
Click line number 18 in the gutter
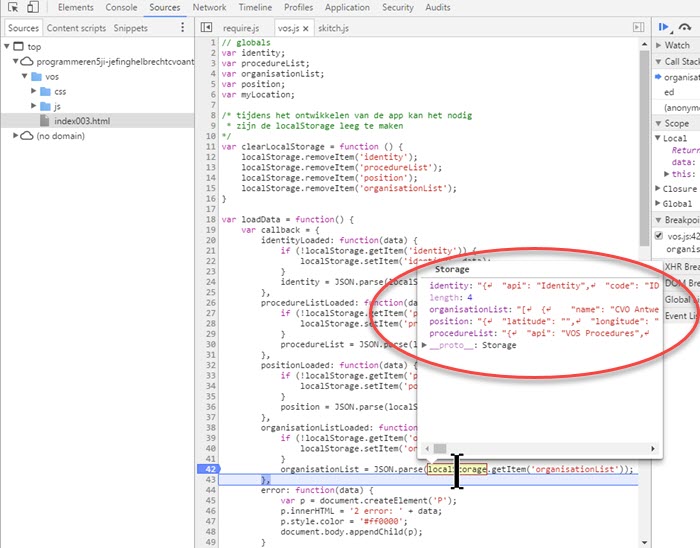(211, 219)
